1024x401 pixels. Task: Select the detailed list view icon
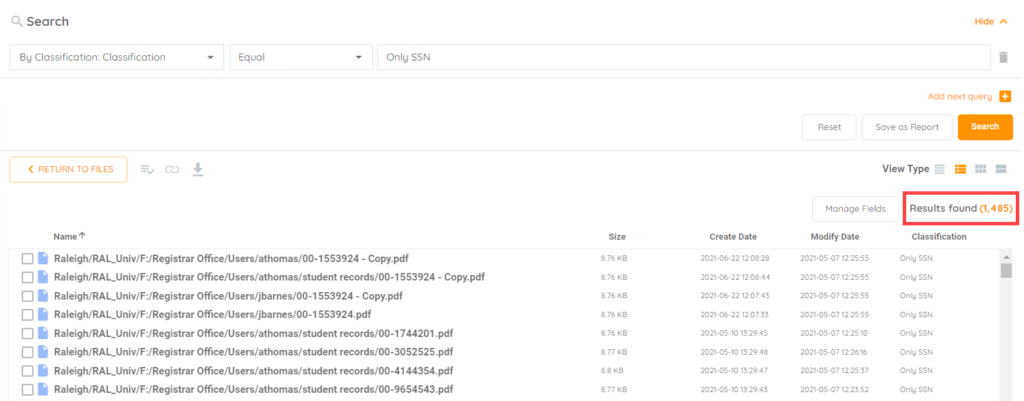tap(961, 169)
